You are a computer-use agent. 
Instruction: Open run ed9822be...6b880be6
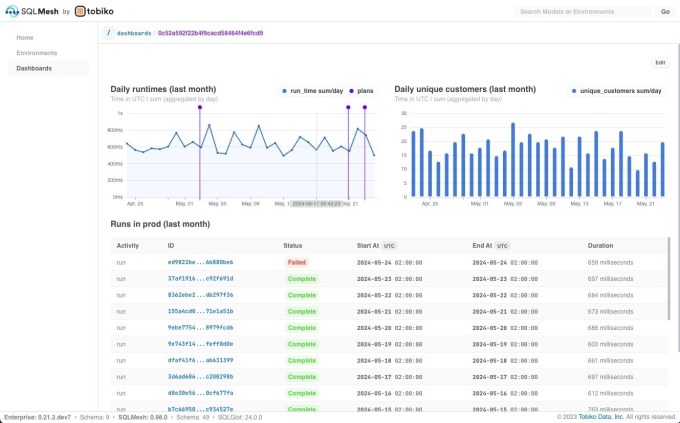coord(200,262)
